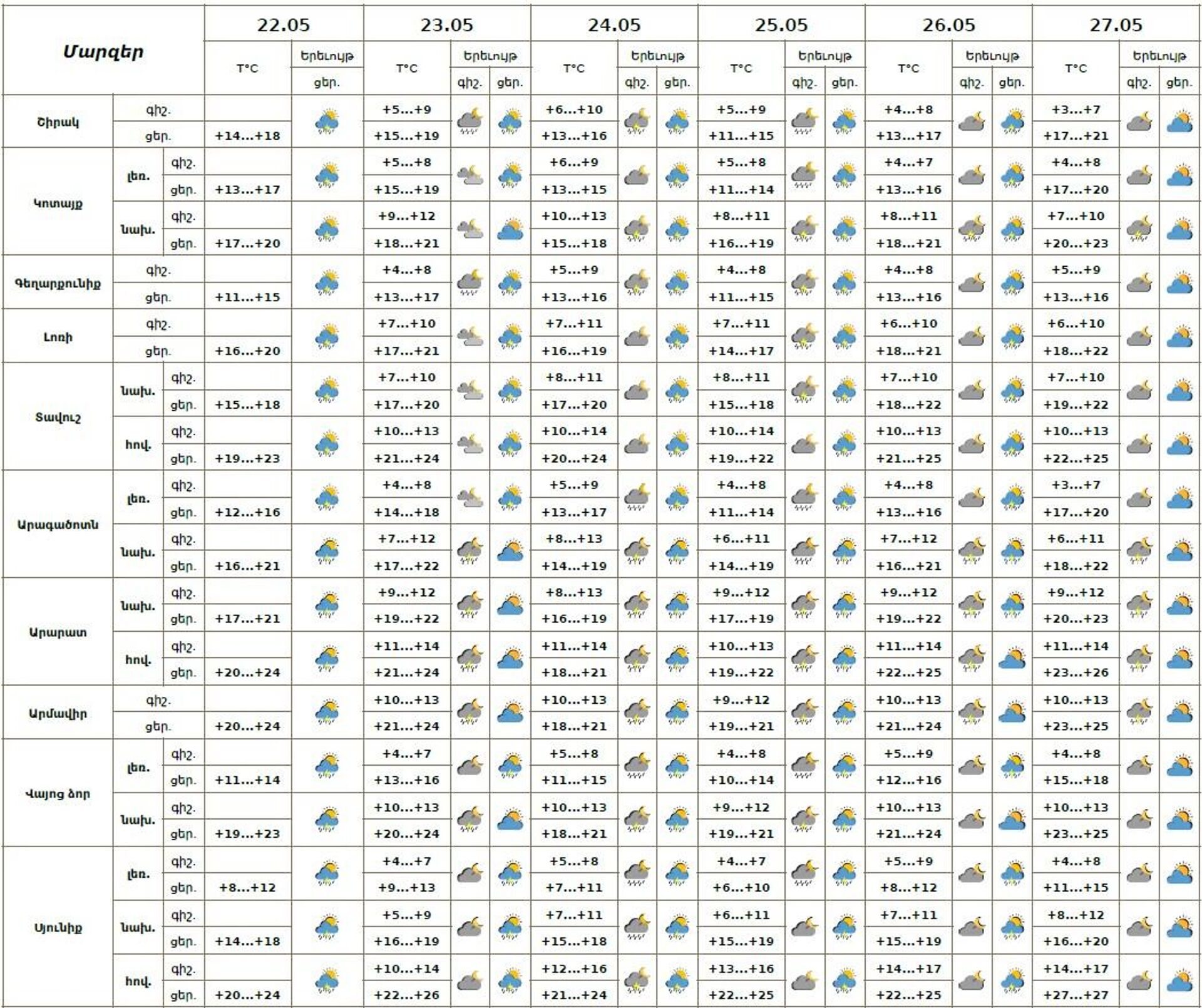
Task: Click Կոտայք նախ. night icon for 27.05
Action: coord(1139,229)
